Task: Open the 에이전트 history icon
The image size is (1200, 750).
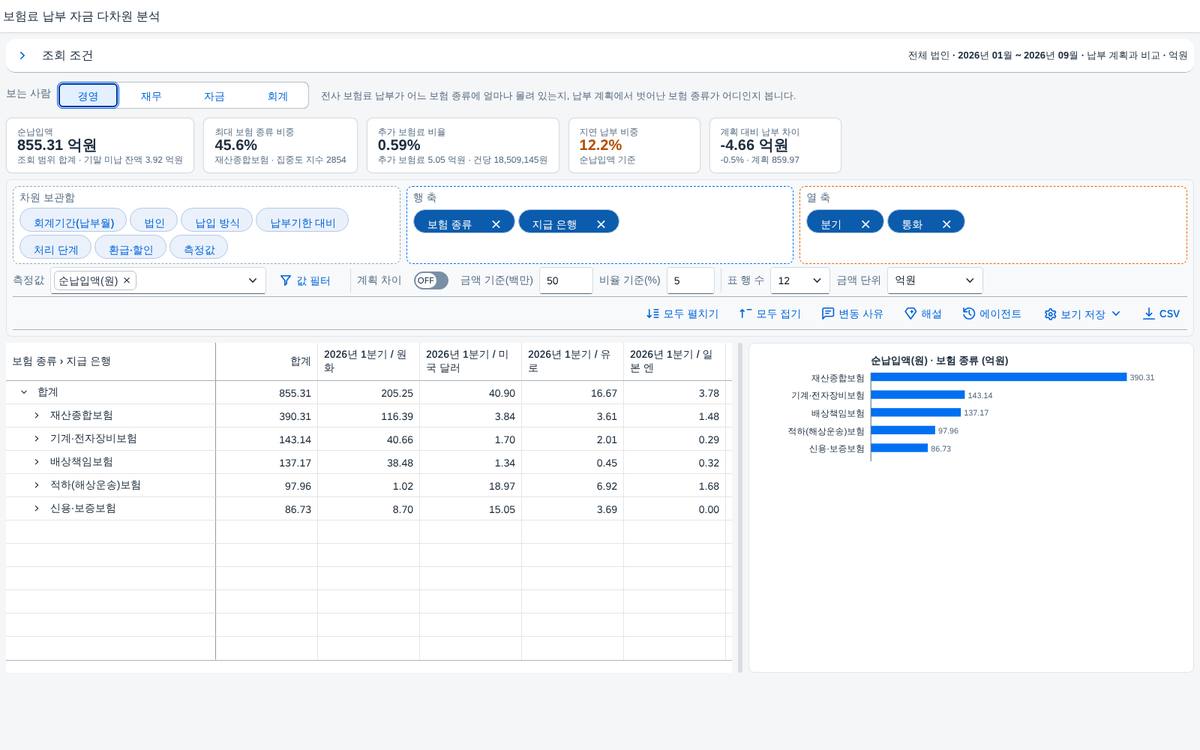Action: (x=969, y=314)
